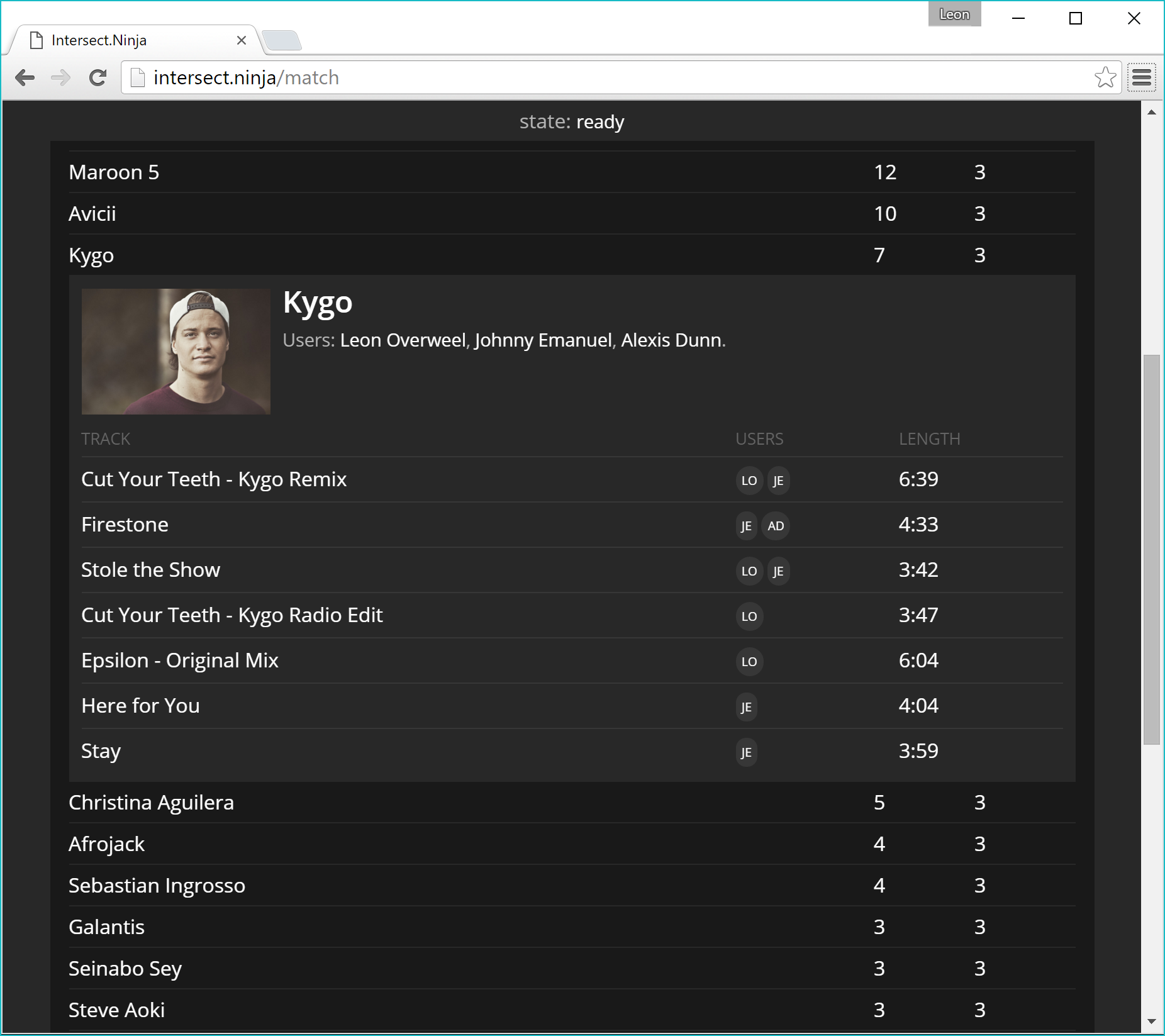
Task: Minimize the browser window
Action: [x=1018, y=18]
